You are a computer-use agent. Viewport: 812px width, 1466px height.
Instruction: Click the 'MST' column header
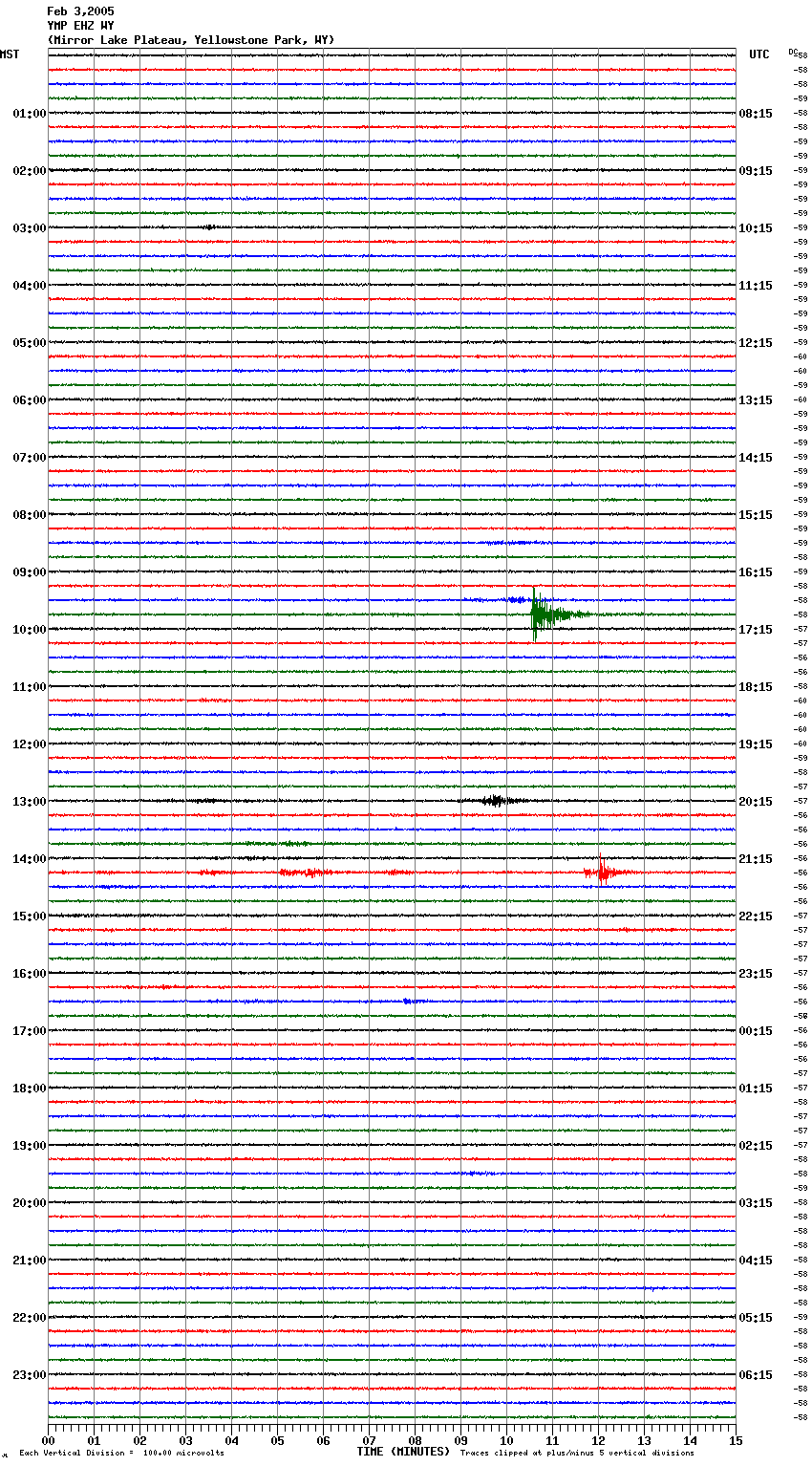pyautogui.click(x=10, y=54)
